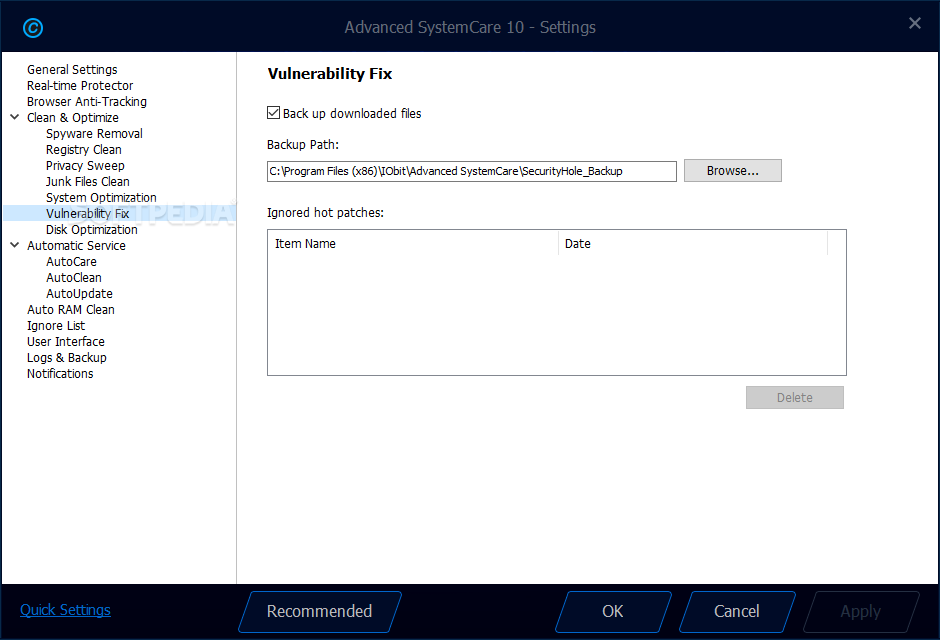Image resolution: width=940 pixels, height=640 pixels.
Task: Close the Settings window
Action: [x=914, y=23]
